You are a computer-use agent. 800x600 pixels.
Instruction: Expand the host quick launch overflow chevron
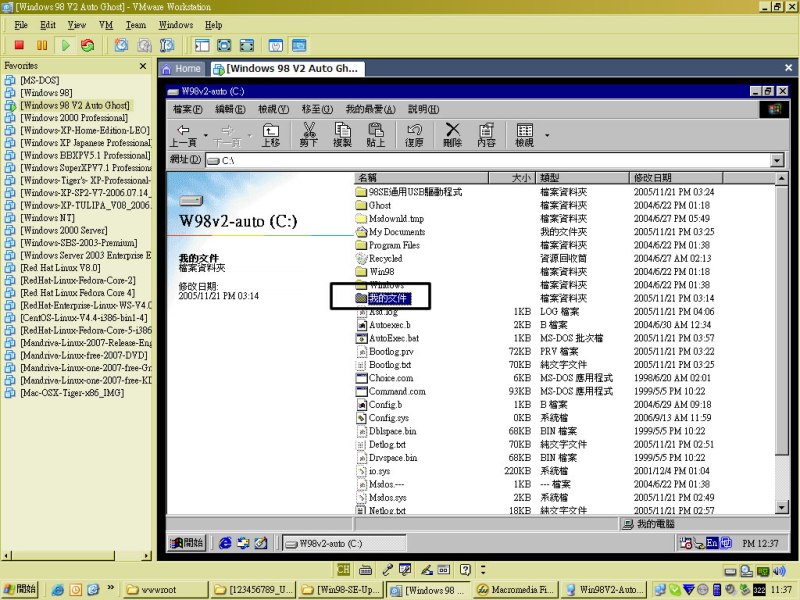pyautogui.click(x=110, y=588)
